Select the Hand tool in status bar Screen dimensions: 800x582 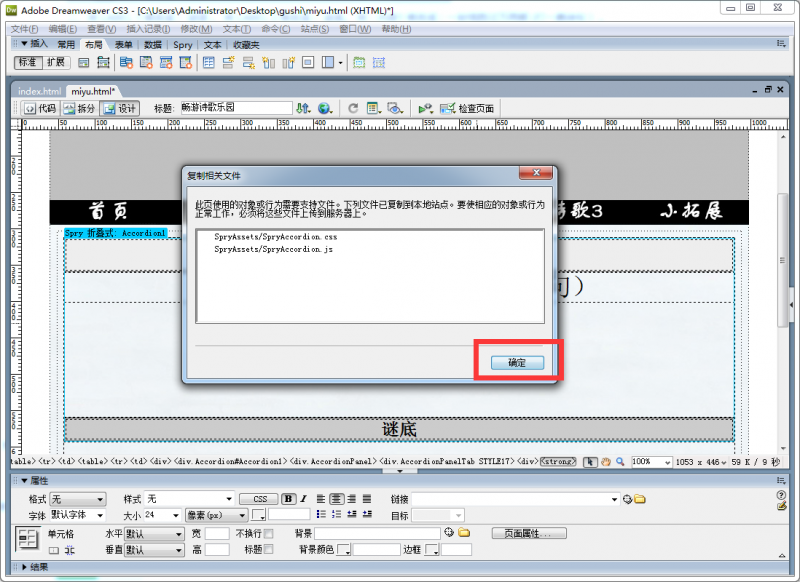pos(606,462)
